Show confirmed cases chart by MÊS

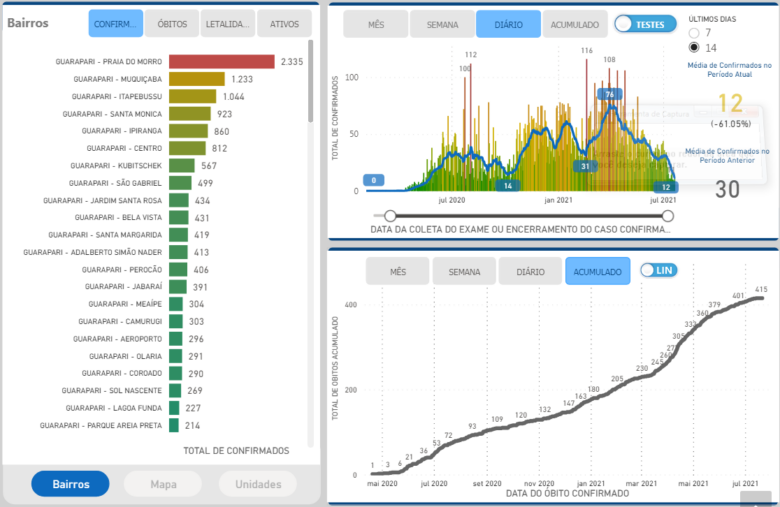(x=376, y=24)
